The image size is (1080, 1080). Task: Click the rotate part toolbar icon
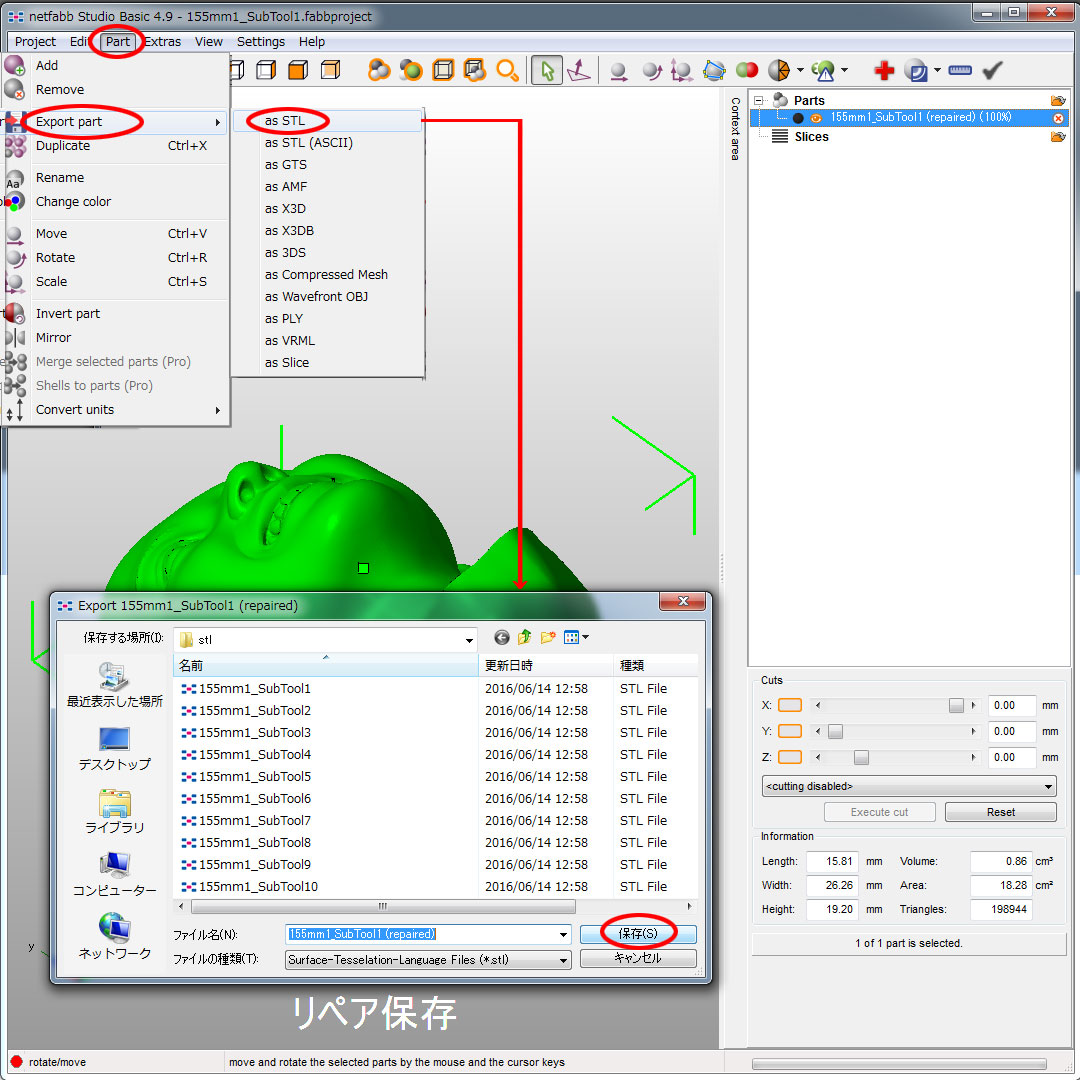click(x=652, y=70)
